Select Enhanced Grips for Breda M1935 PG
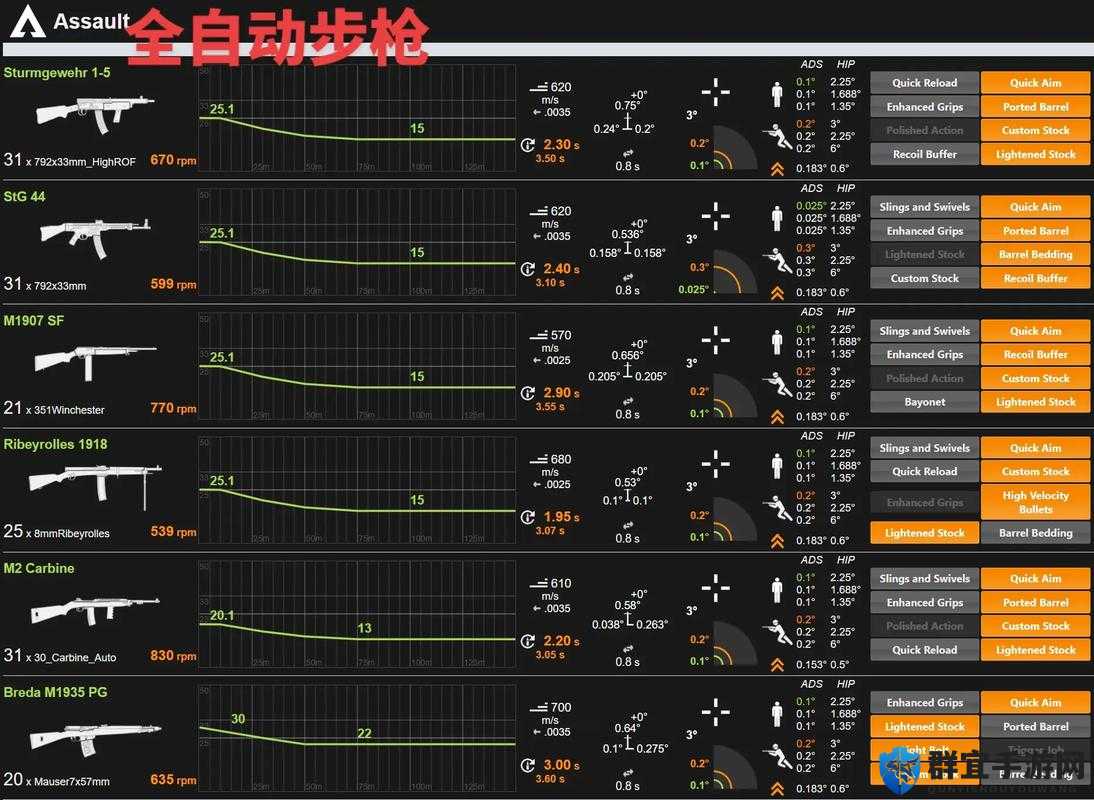This screenshot has width=1094, height=800. tap(924, 703)
